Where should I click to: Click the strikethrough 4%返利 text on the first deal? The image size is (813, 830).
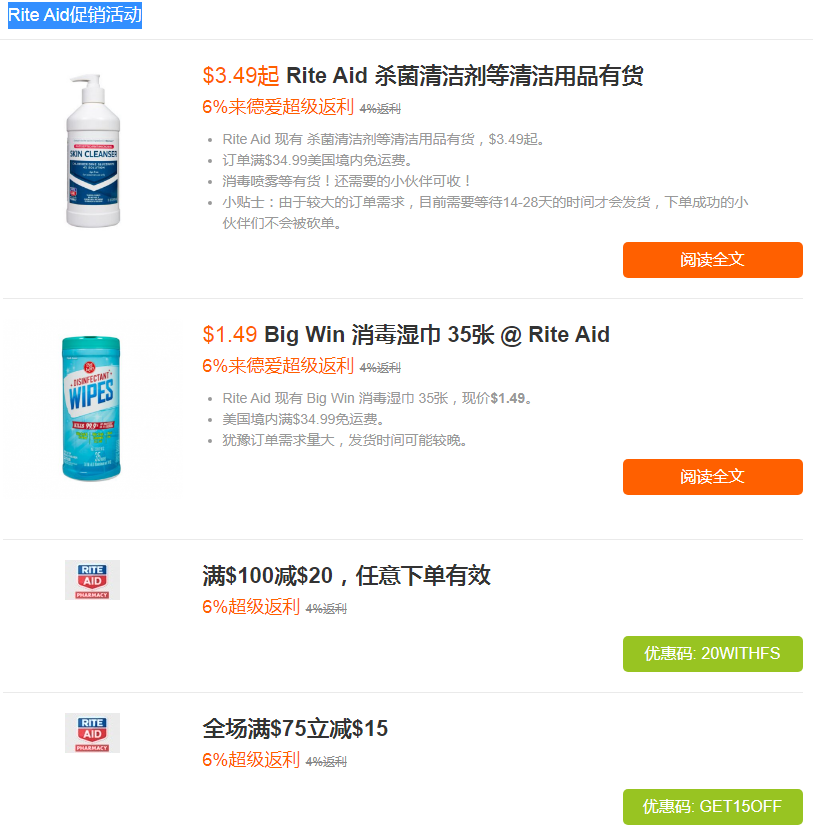381,105
